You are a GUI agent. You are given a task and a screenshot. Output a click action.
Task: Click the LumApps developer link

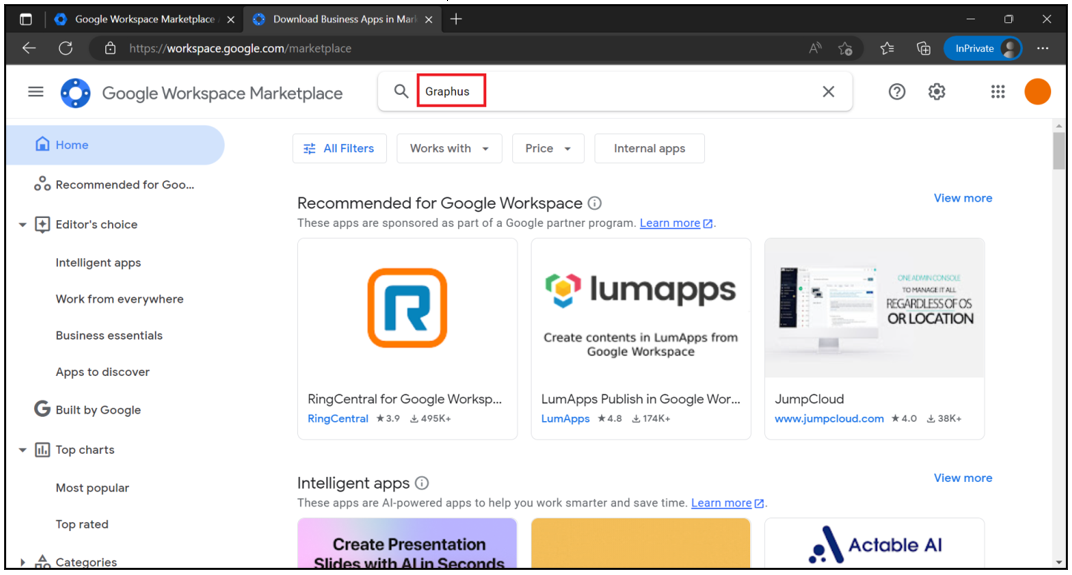[x=565, y=418]
